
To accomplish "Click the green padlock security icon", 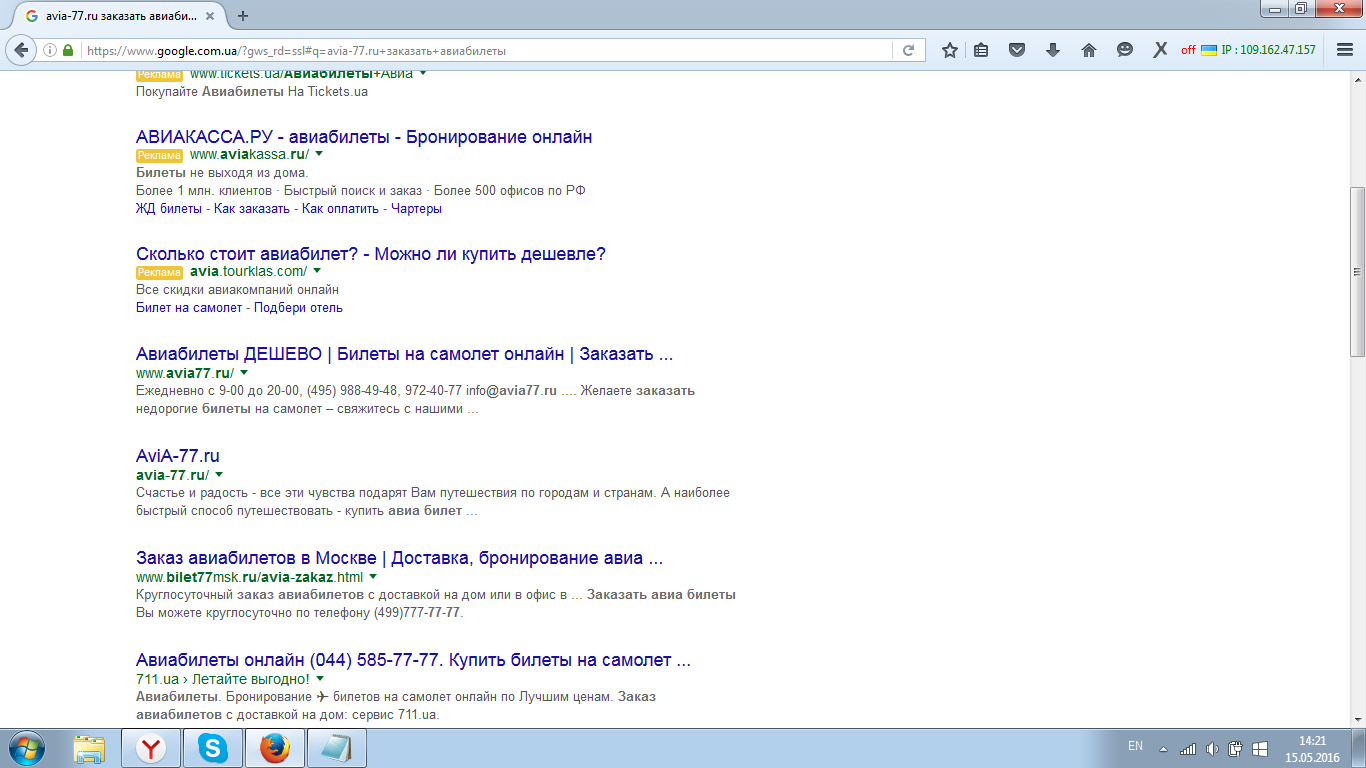I will pos(68,50).
